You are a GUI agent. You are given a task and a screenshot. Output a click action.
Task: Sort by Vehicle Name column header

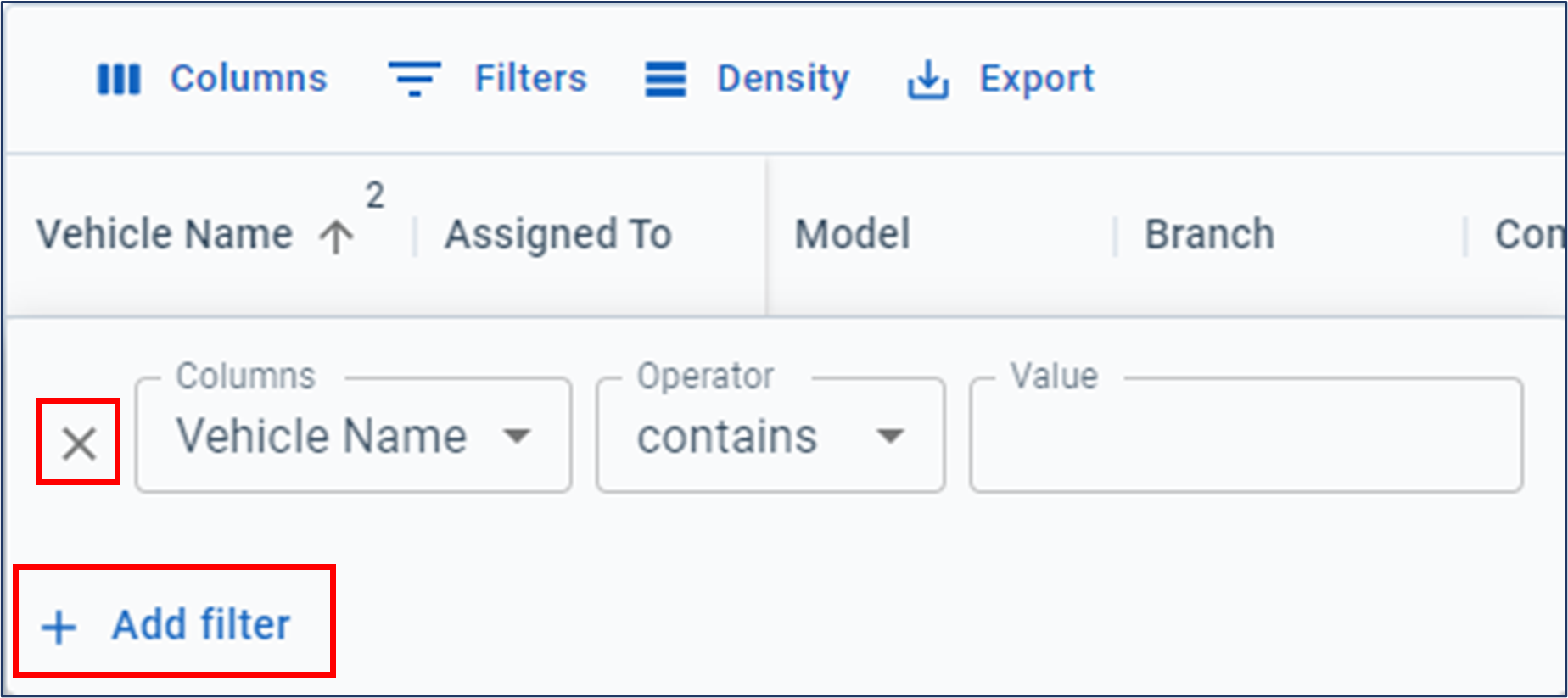[165, 234]
